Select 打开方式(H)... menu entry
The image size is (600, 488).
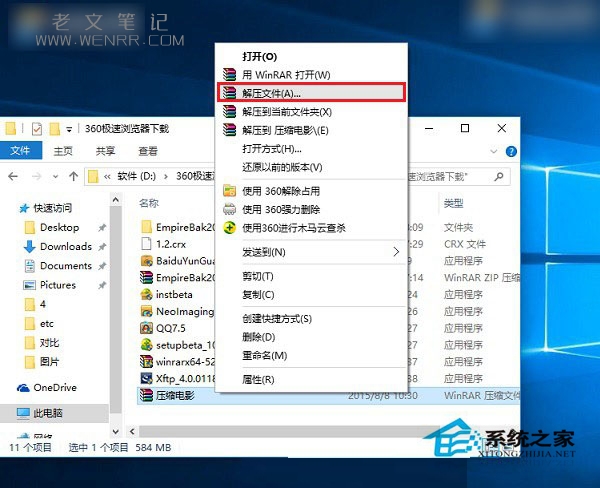coord(272,149)
